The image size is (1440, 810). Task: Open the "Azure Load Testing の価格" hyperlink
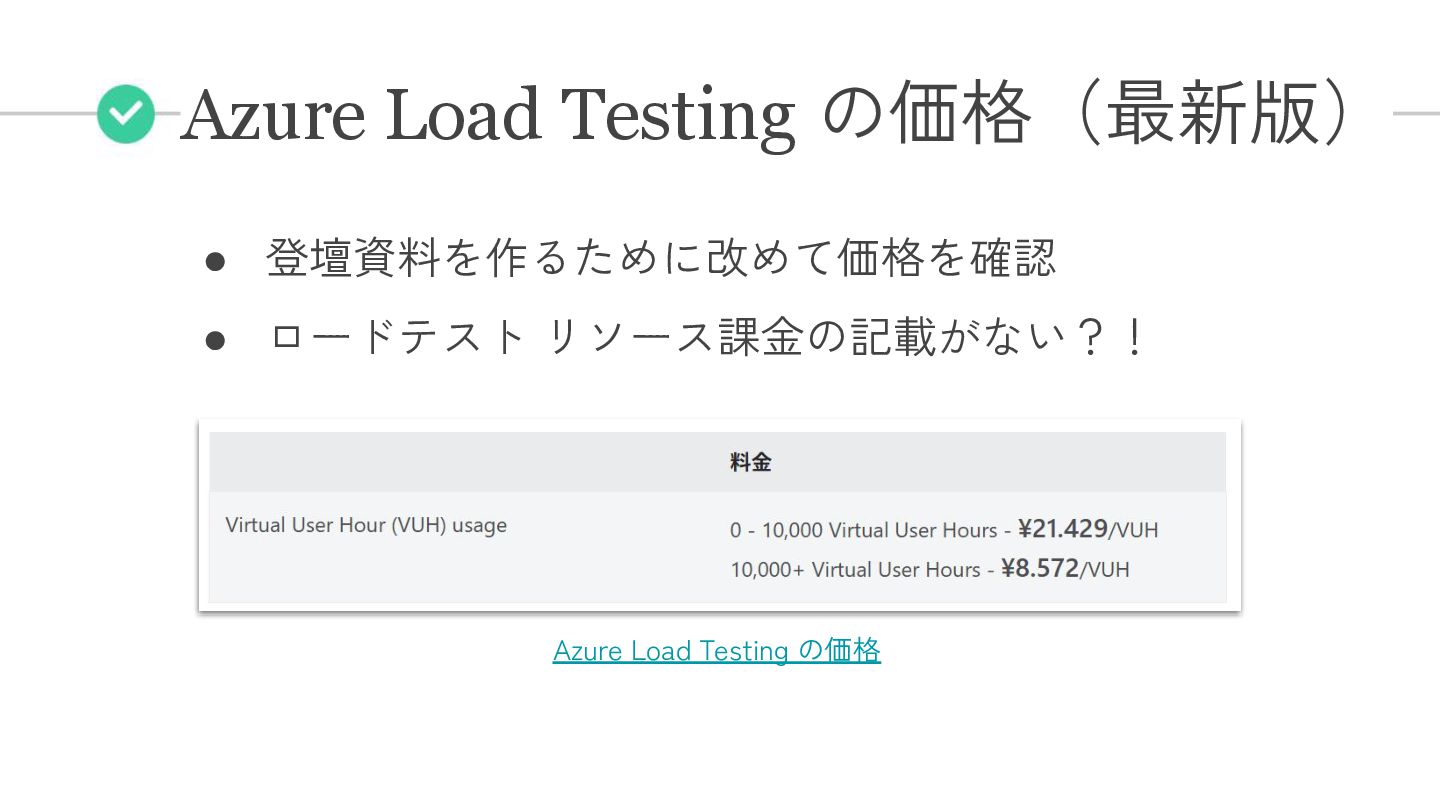click(x=716, y=651)
